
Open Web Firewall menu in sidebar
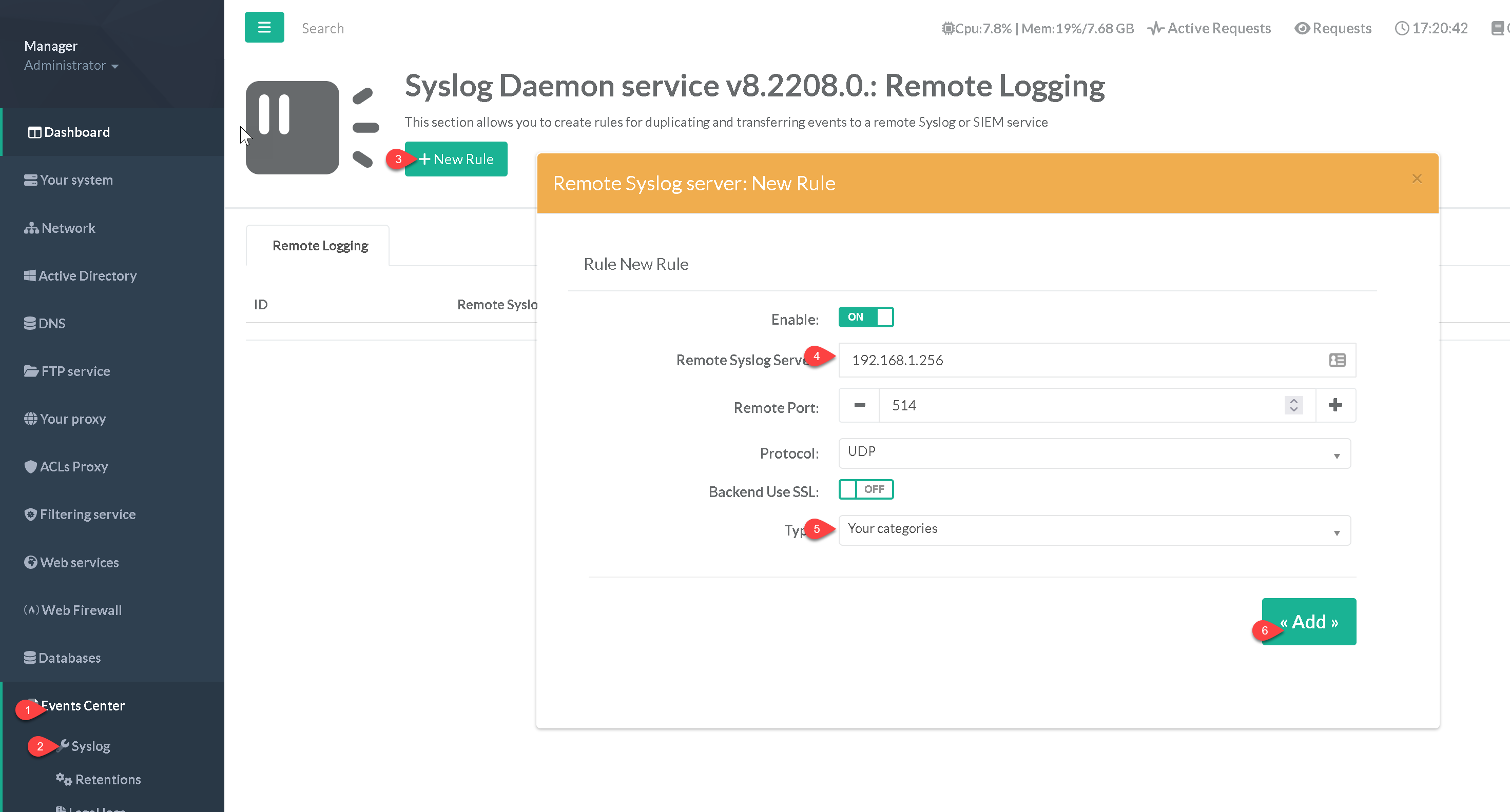(82, 610)
